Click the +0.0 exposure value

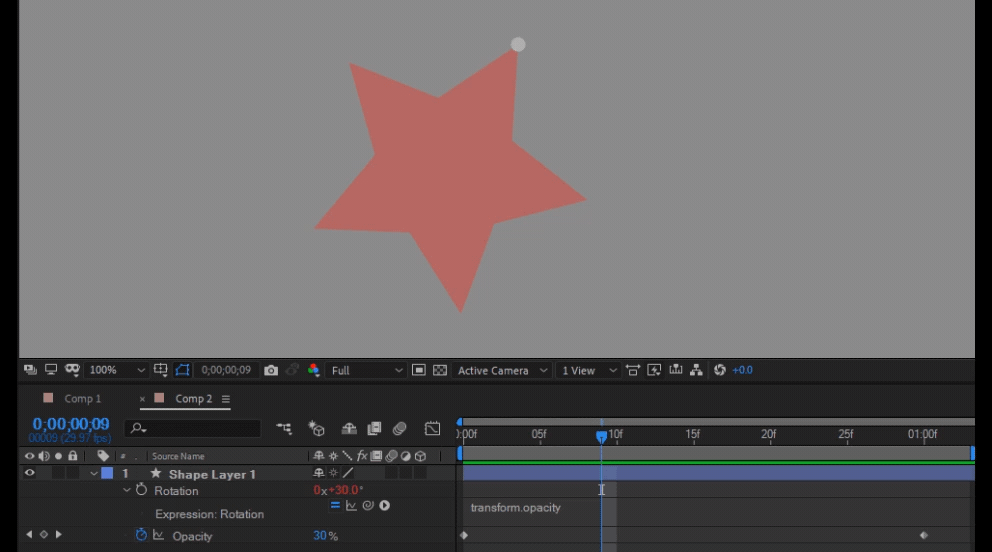(x=742, y=370)
